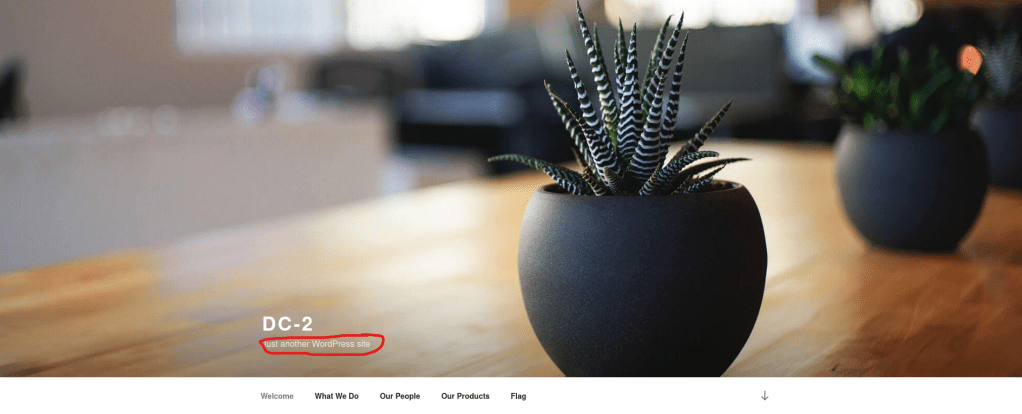Click the red oval annotation outline
The width and height of the screenshot is (1022, 414).
point(321,344)
